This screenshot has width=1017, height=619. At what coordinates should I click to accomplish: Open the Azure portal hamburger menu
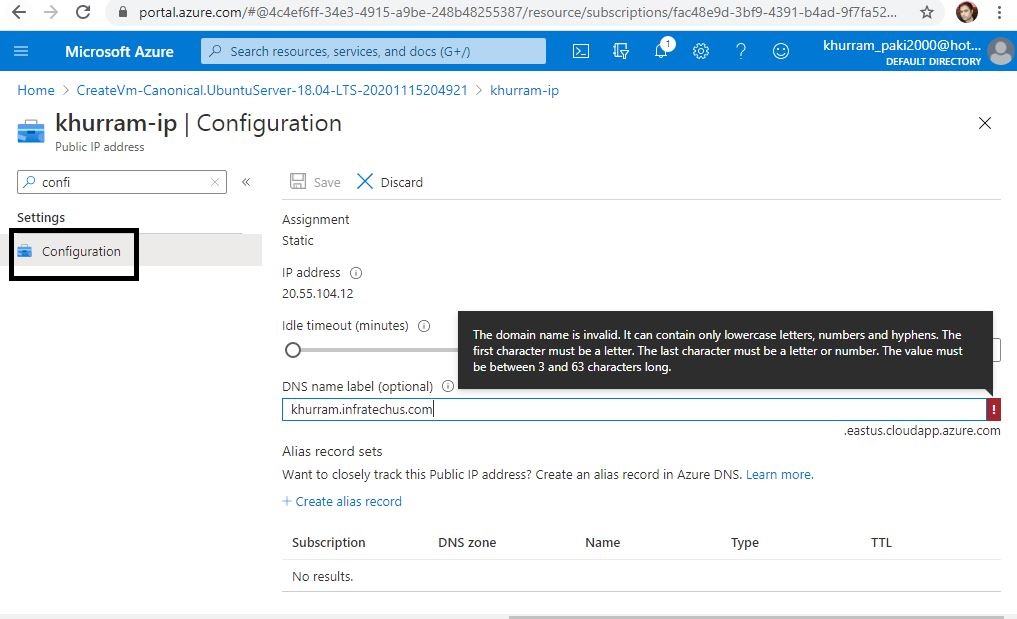(x=21, y=51)
